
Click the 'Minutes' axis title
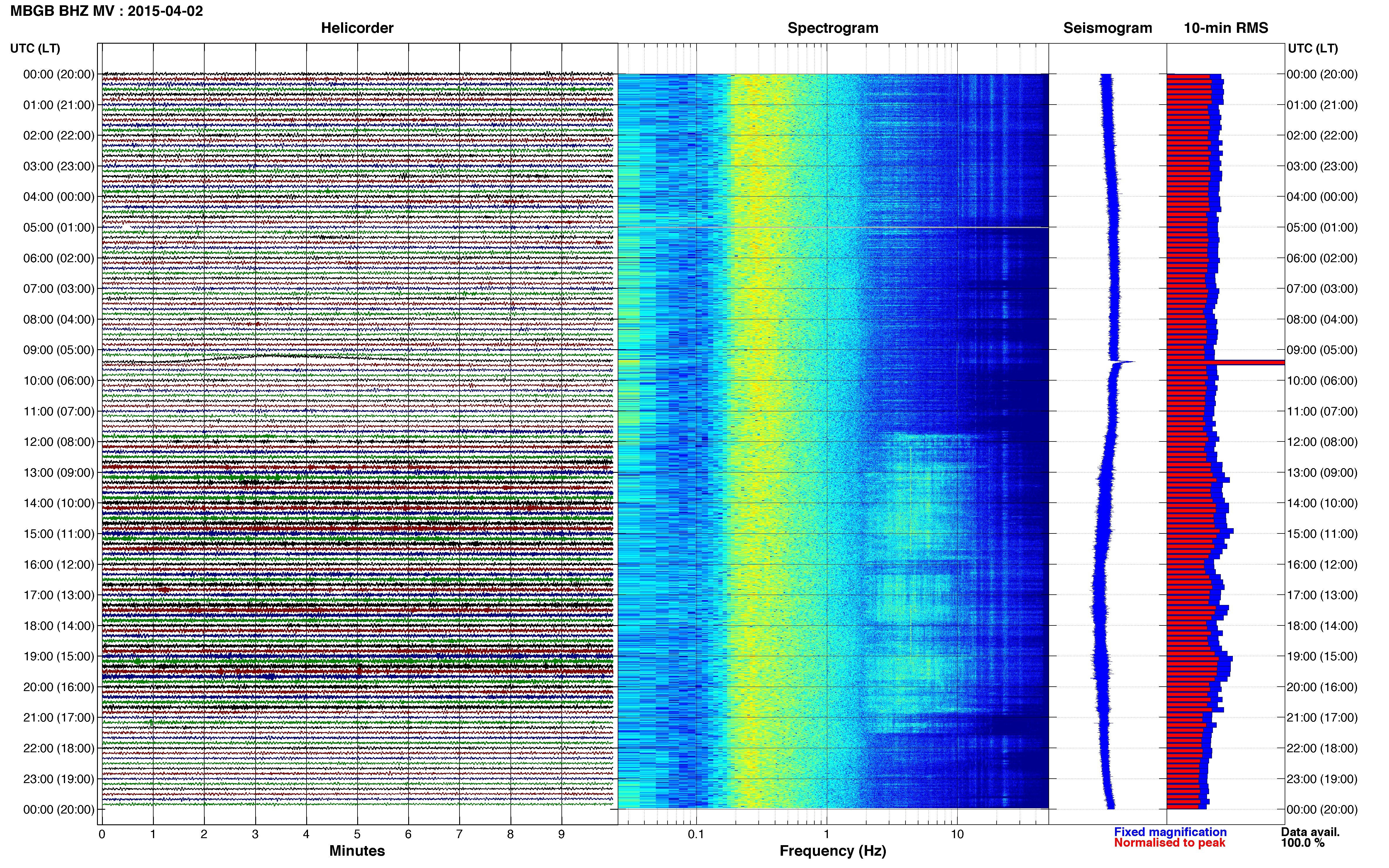(x=357, y=851)
